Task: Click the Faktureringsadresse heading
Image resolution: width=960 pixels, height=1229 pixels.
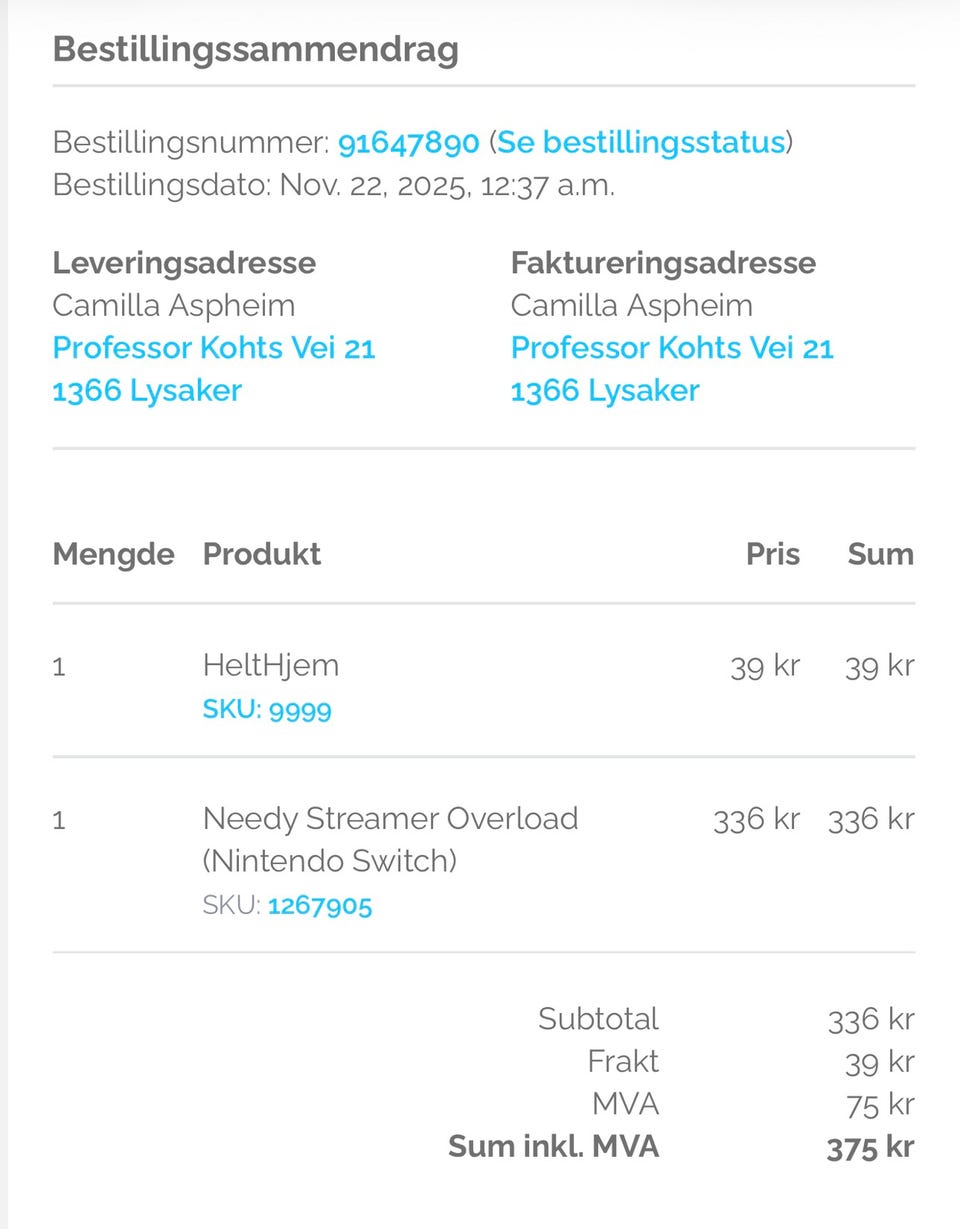Action: tap(663, 263)
